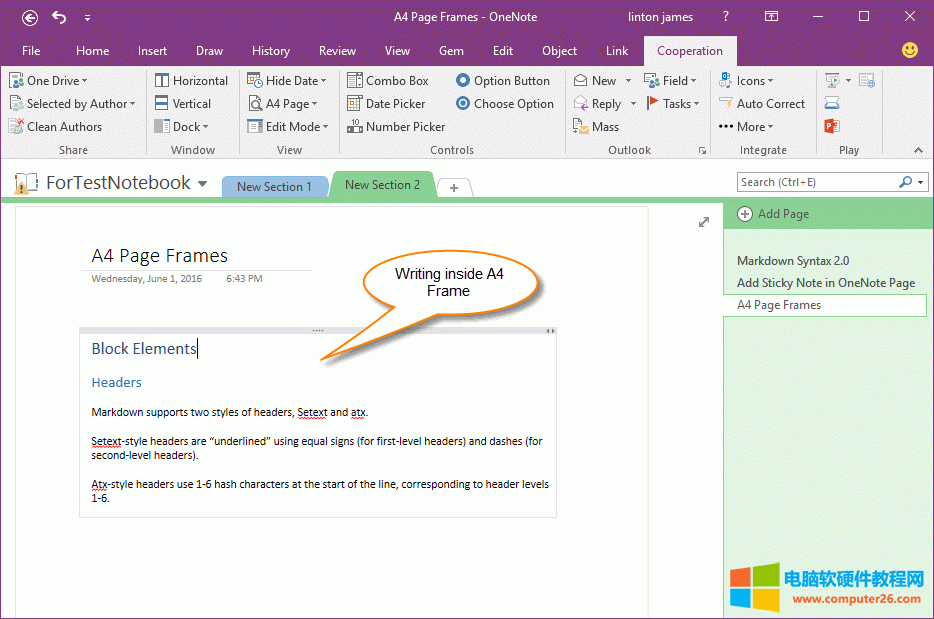Click the Option Button radio control
The image size is (934, 619).
(503, 81)
